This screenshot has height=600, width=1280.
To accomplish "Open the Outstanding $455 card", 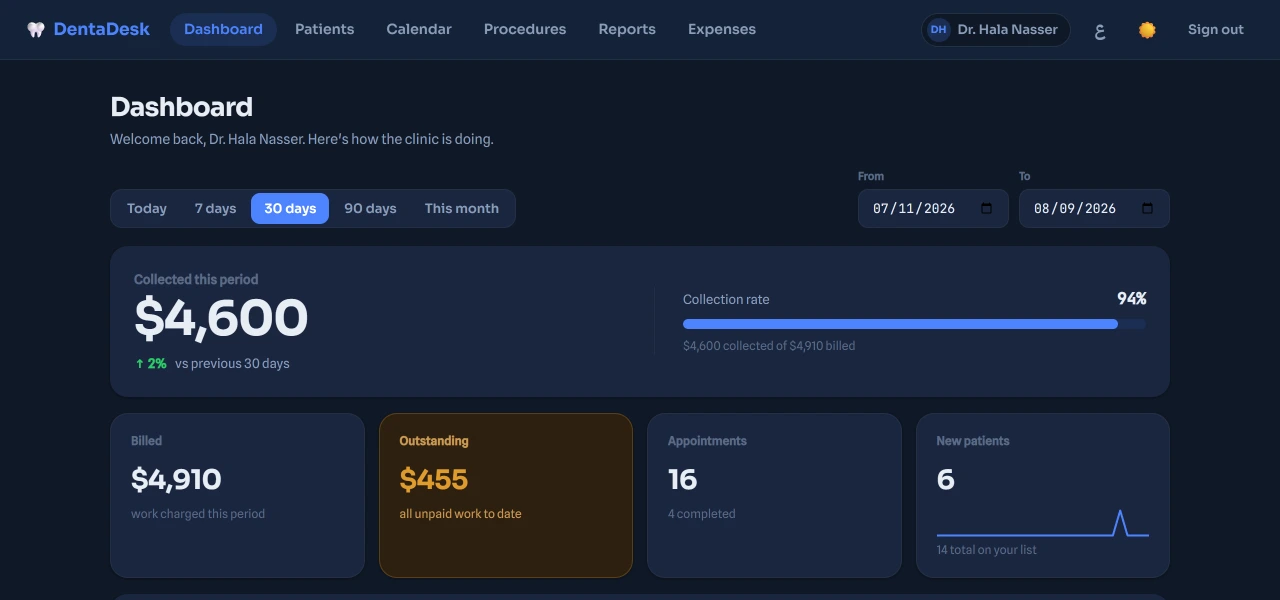I will pyautogui.click(x=506, y=496).
